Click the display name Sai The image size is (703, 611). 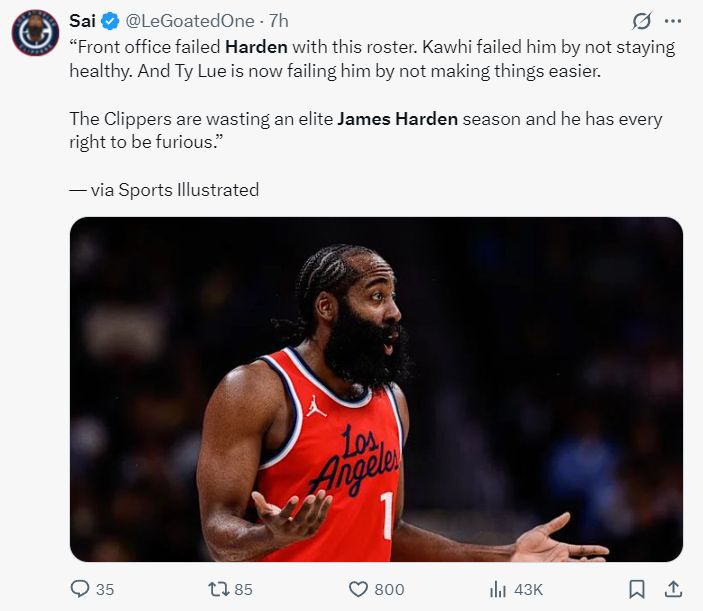(82, 21)
